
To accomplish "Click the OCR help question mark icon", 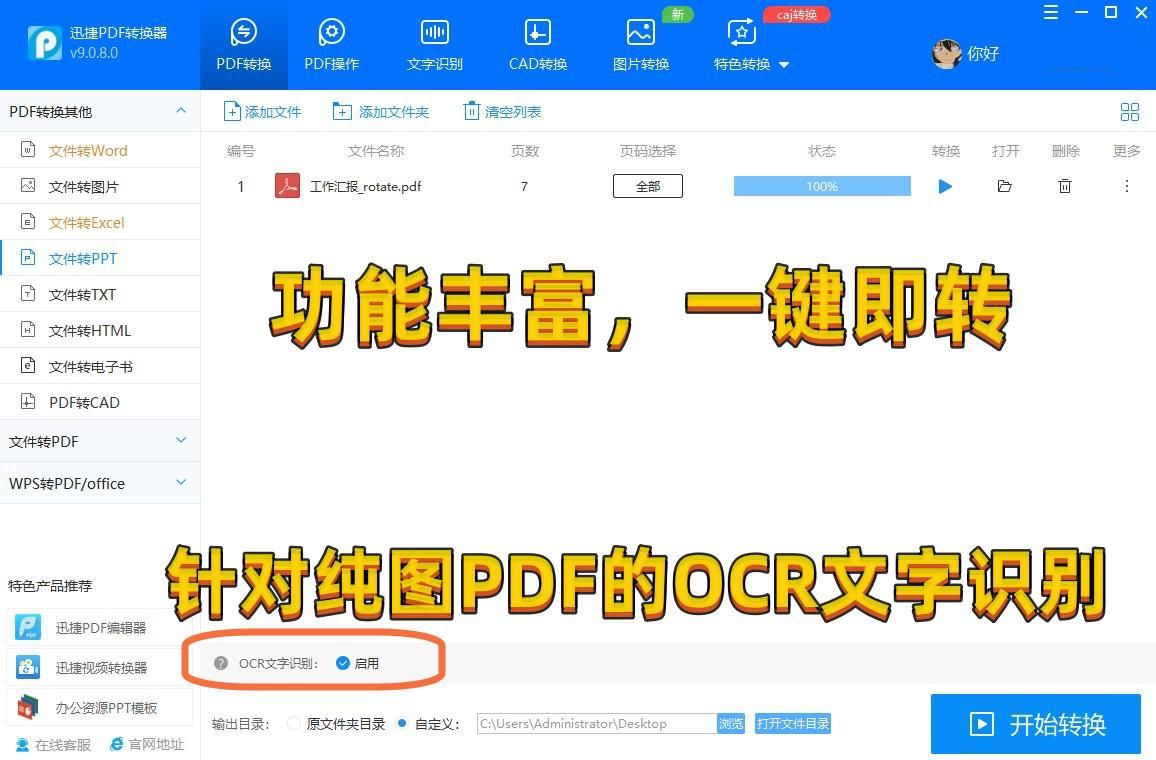I will [220, 663].
